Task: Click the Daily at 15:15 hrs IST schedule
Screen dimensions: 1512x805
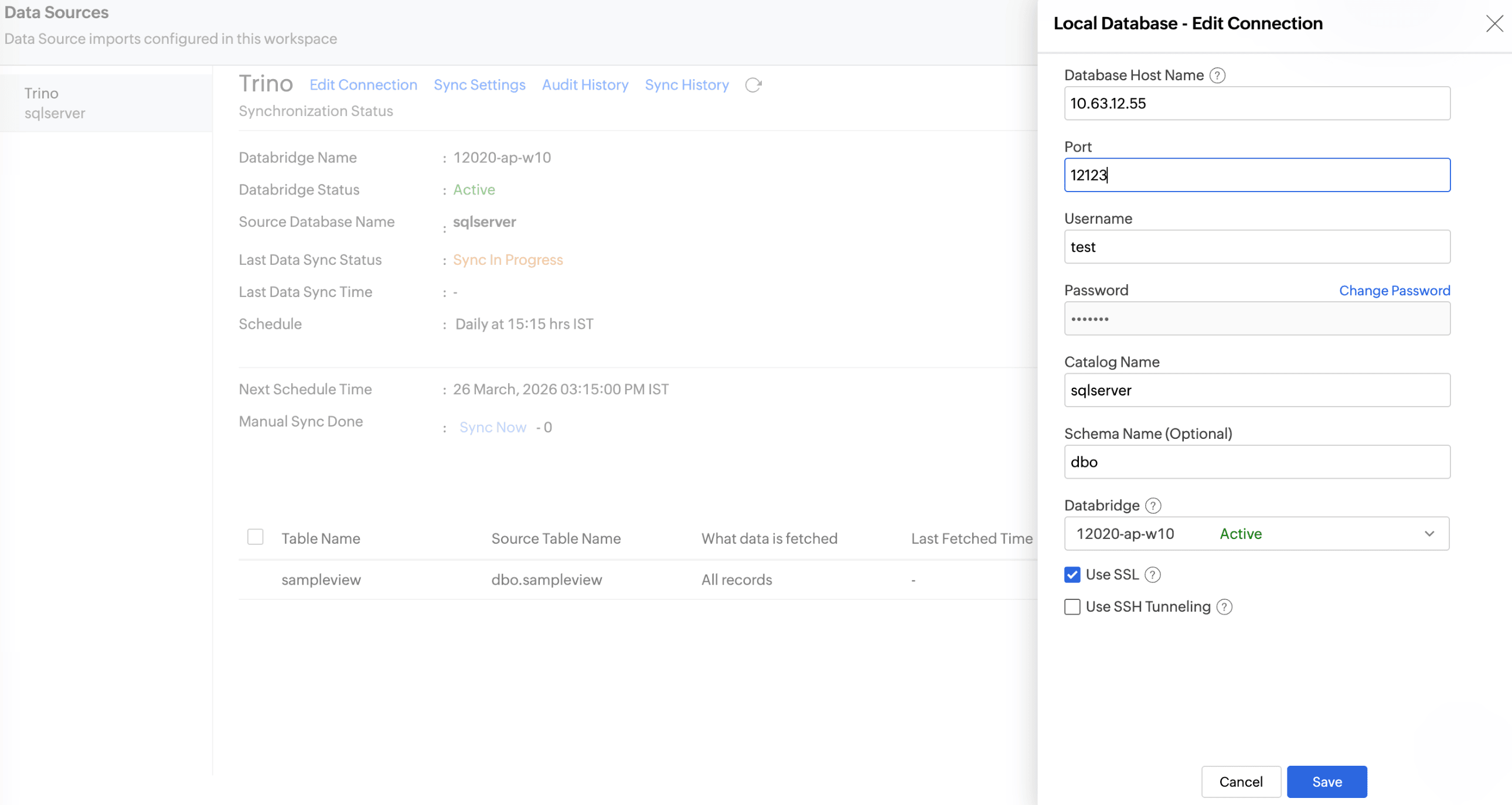Action: coord(523,324)
